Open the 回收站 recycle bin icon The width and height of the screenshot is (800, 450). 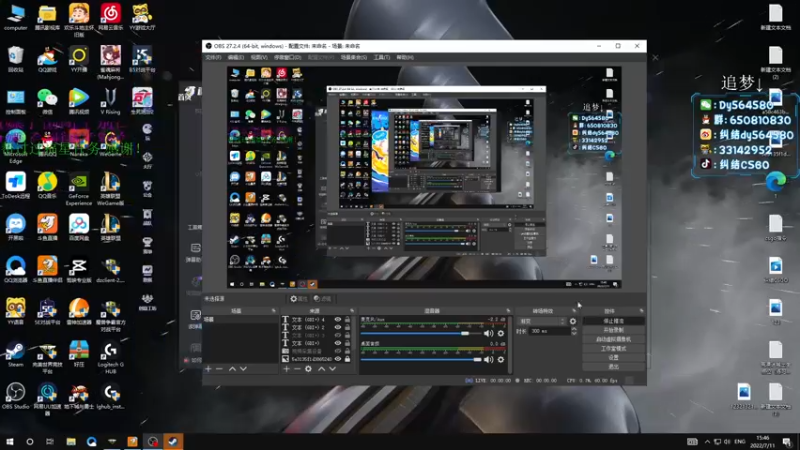point(15,59)
